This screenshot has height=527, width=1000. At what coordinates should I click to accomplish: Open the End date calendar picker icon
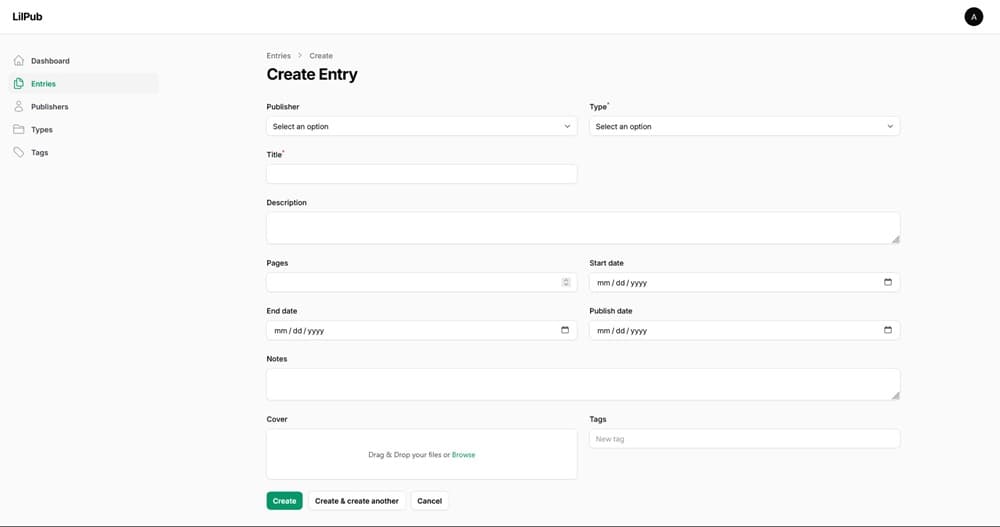565,330
